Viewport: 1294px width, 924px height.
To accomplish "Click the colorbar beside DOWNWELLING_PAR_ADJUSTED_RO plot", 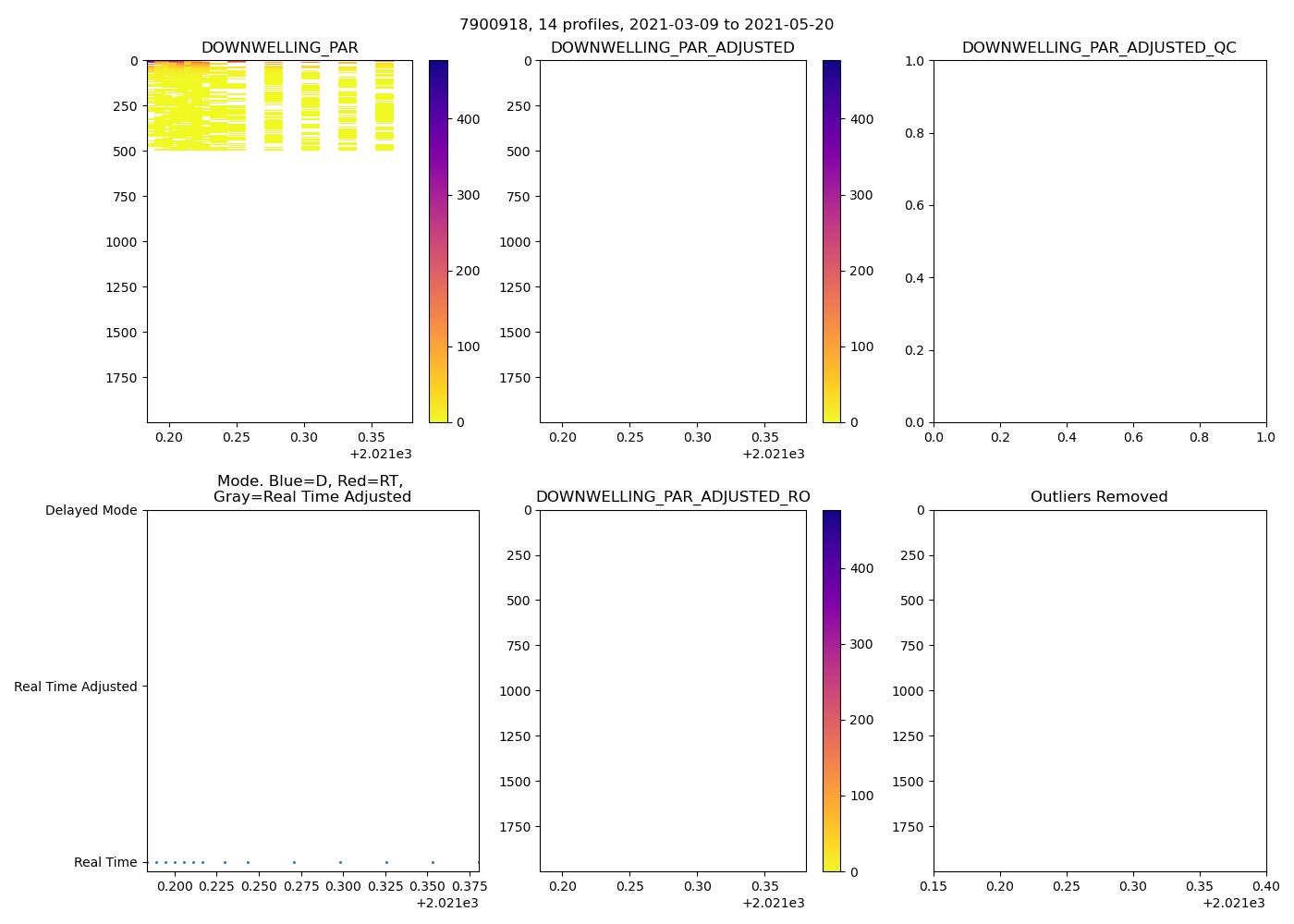I will [832, 690].
